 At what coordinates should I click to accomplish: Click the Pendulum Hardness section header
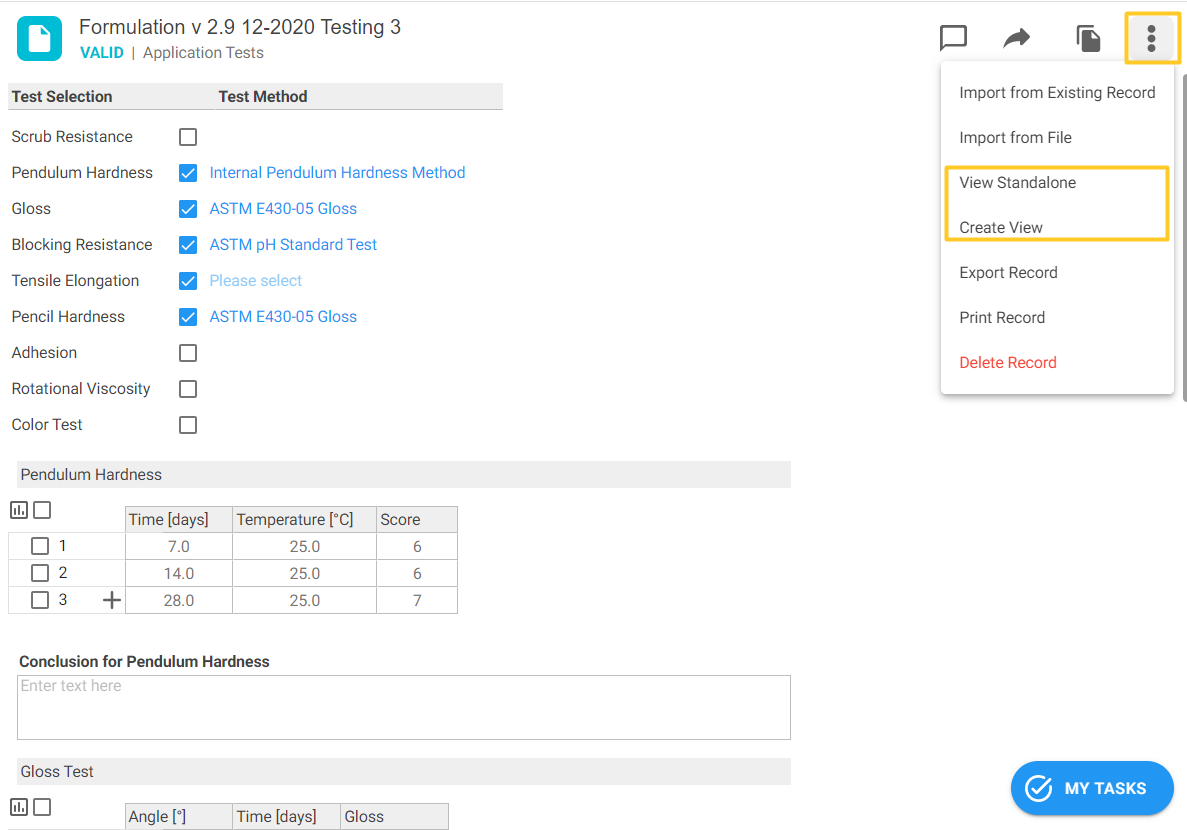point(403,475)
